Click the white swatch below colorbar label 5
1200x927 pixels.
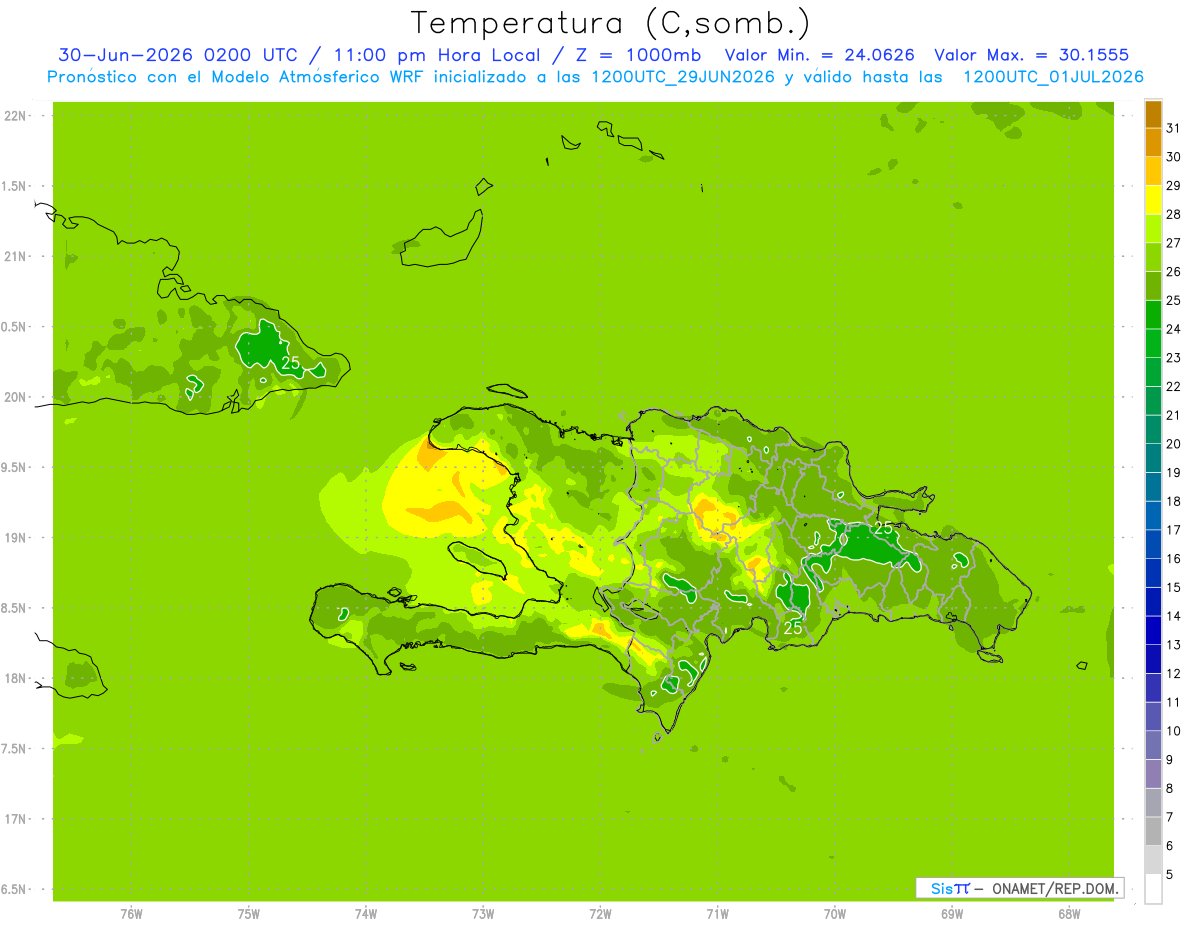coord(1153,888)
